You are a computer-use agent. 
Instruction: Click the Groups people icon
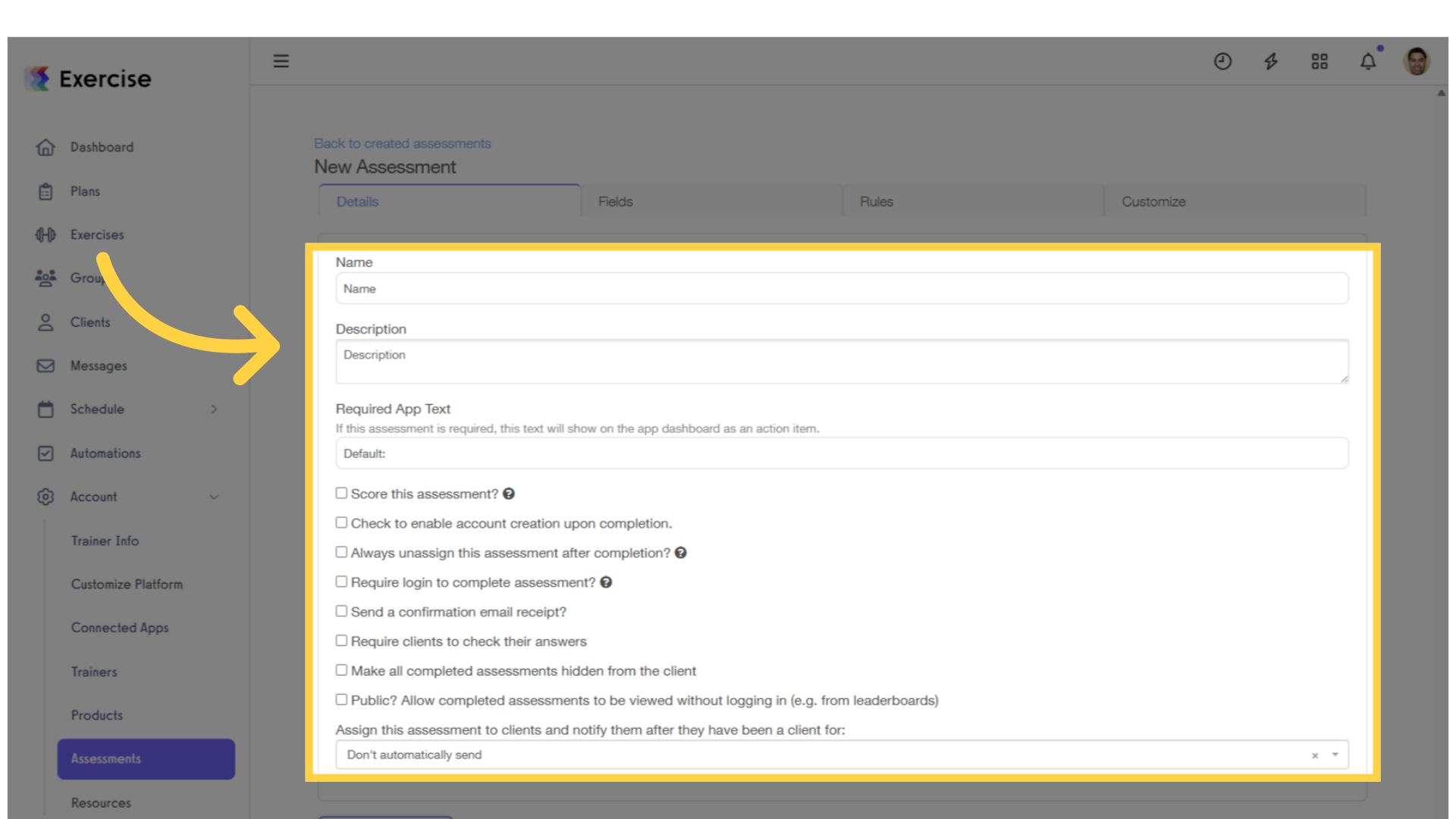coord(45,278)
